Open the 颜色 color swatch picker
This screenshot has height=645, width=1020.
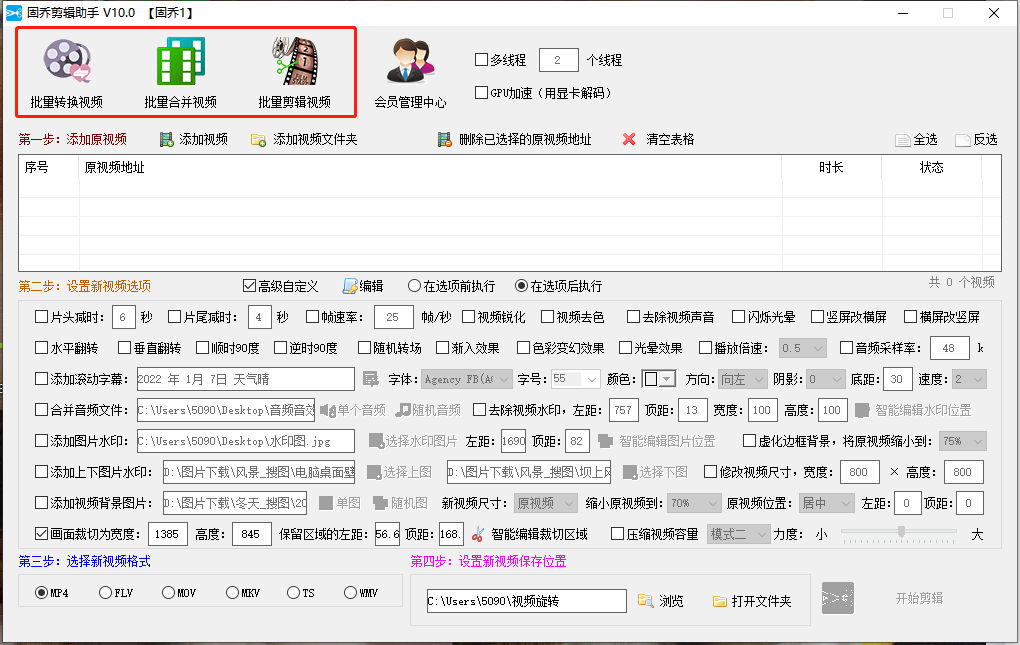click(x=658, y=379)
